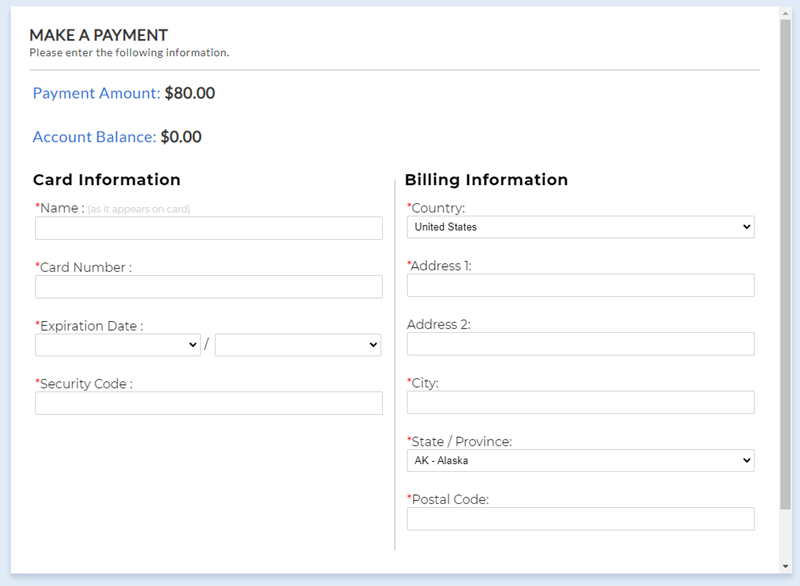Click the State / Province field label
Screen dimensions: 800x586
coord(459,442)
